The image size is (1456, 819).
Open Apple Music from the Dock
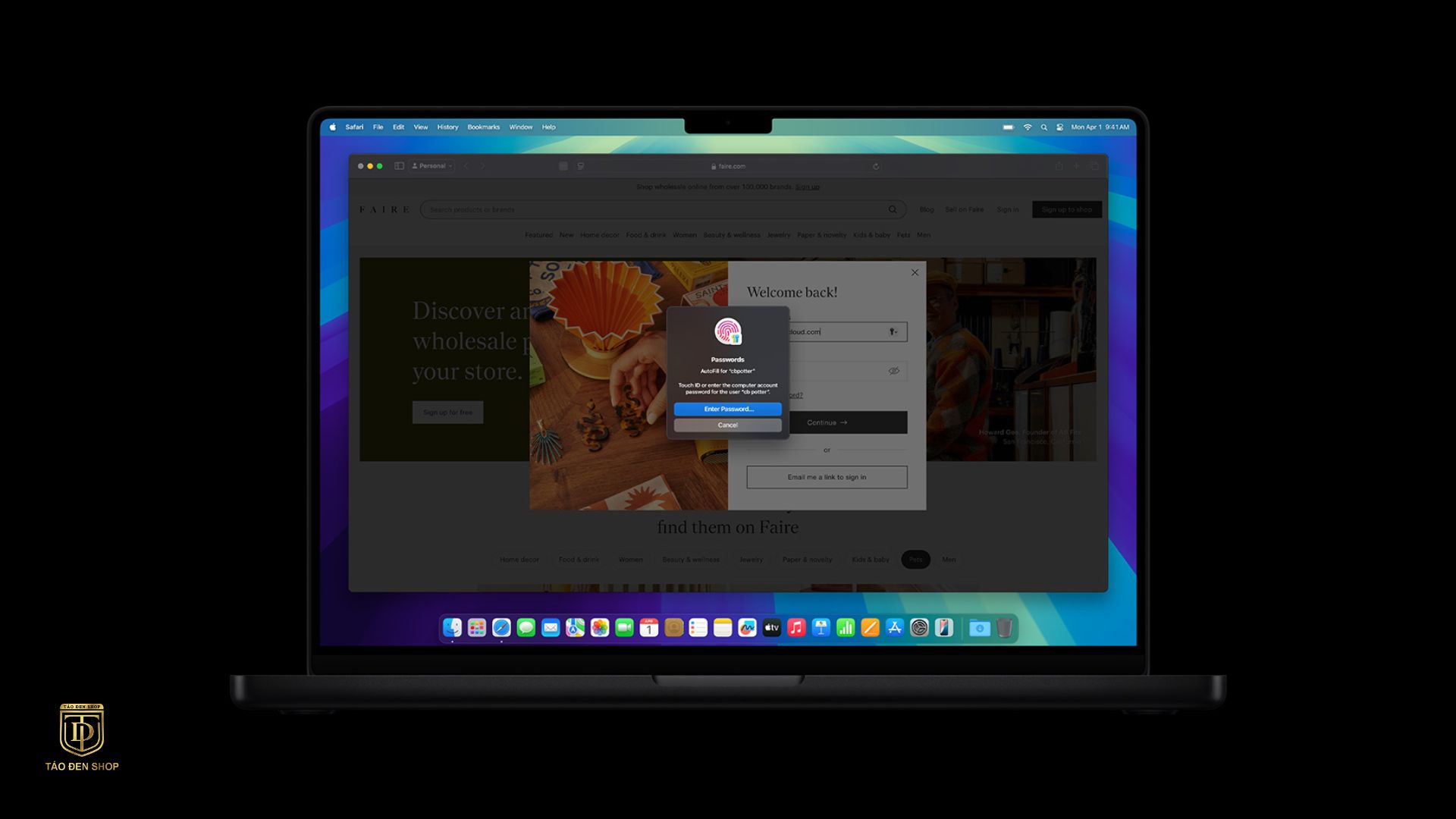coord(796,628)
